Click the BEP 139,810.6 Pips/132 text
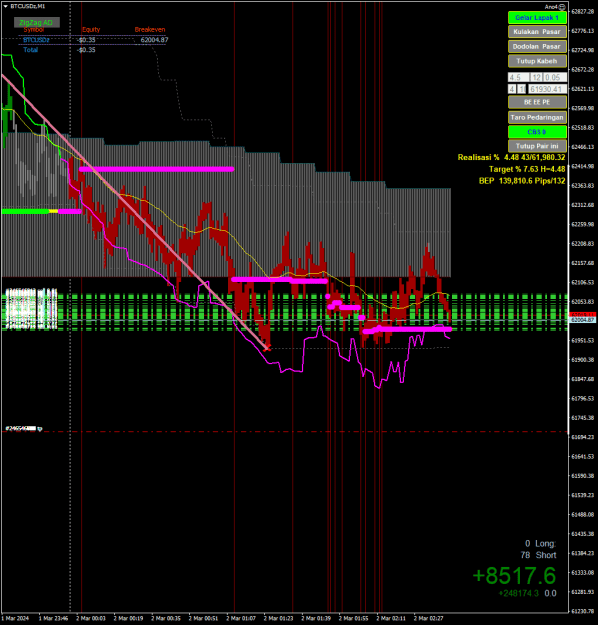This screenshot has height=625, width=598. [522, 181]
